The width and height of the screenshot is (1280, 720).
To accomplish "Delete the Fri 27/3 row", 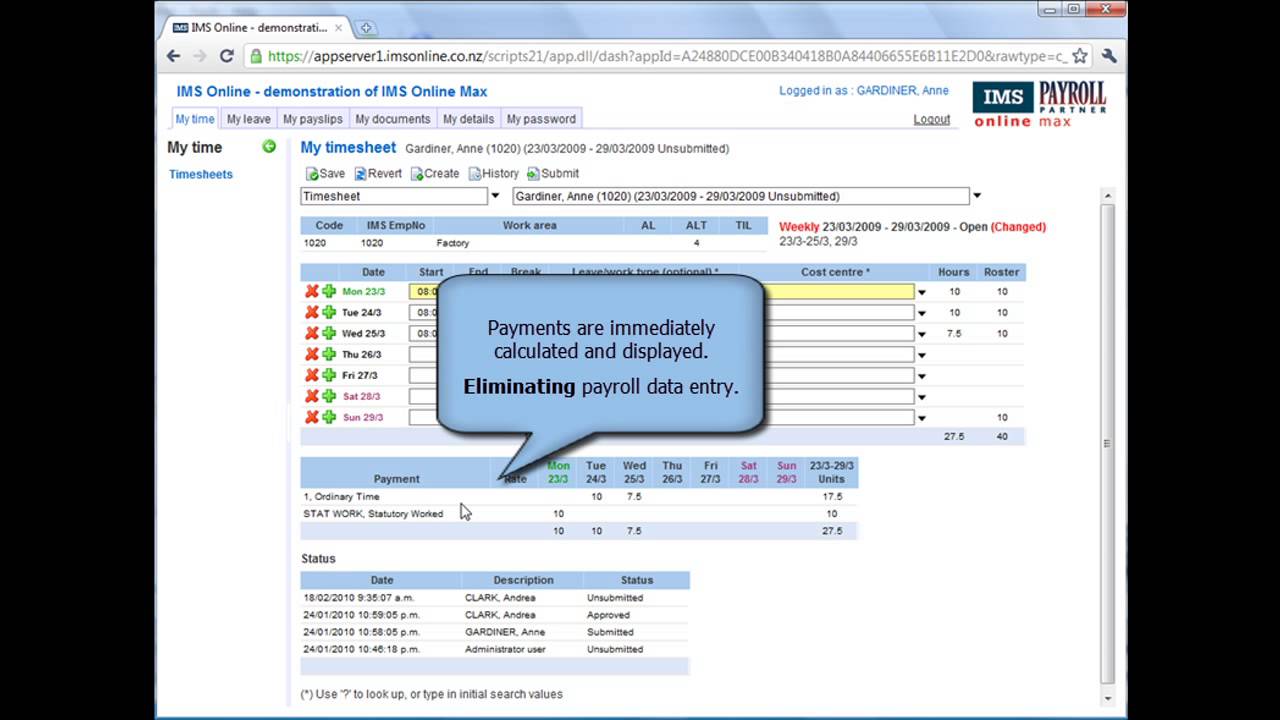I will (x=312, y=375).
